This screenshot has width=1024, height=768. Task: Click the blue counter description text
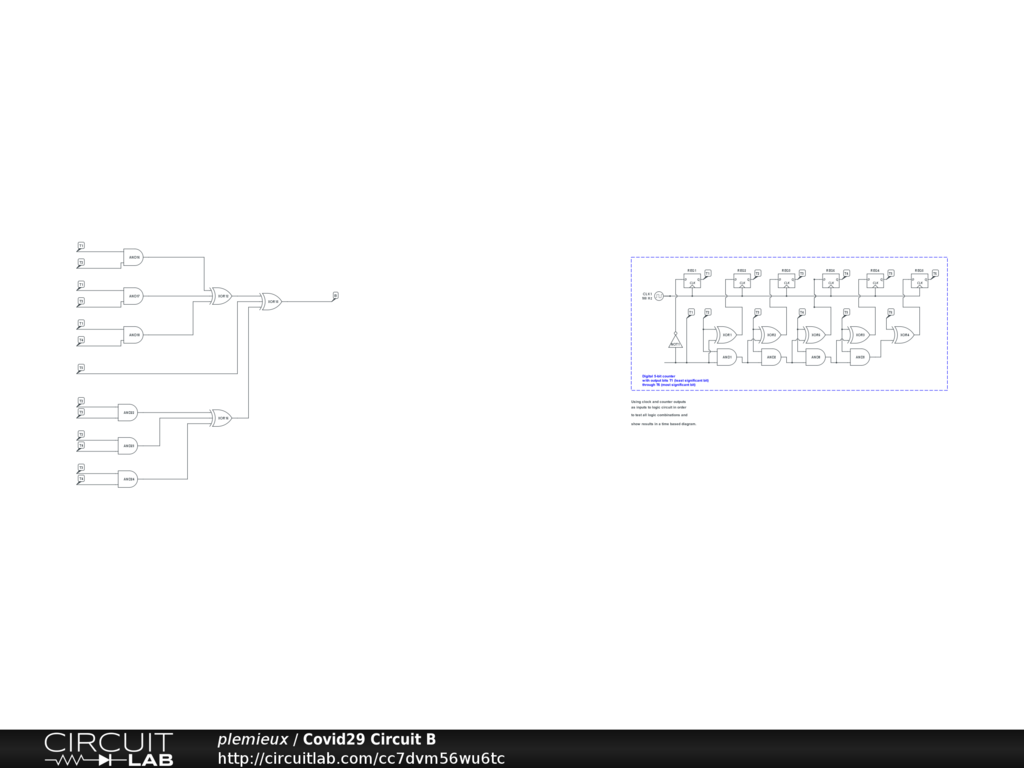[x=675, y=380]
